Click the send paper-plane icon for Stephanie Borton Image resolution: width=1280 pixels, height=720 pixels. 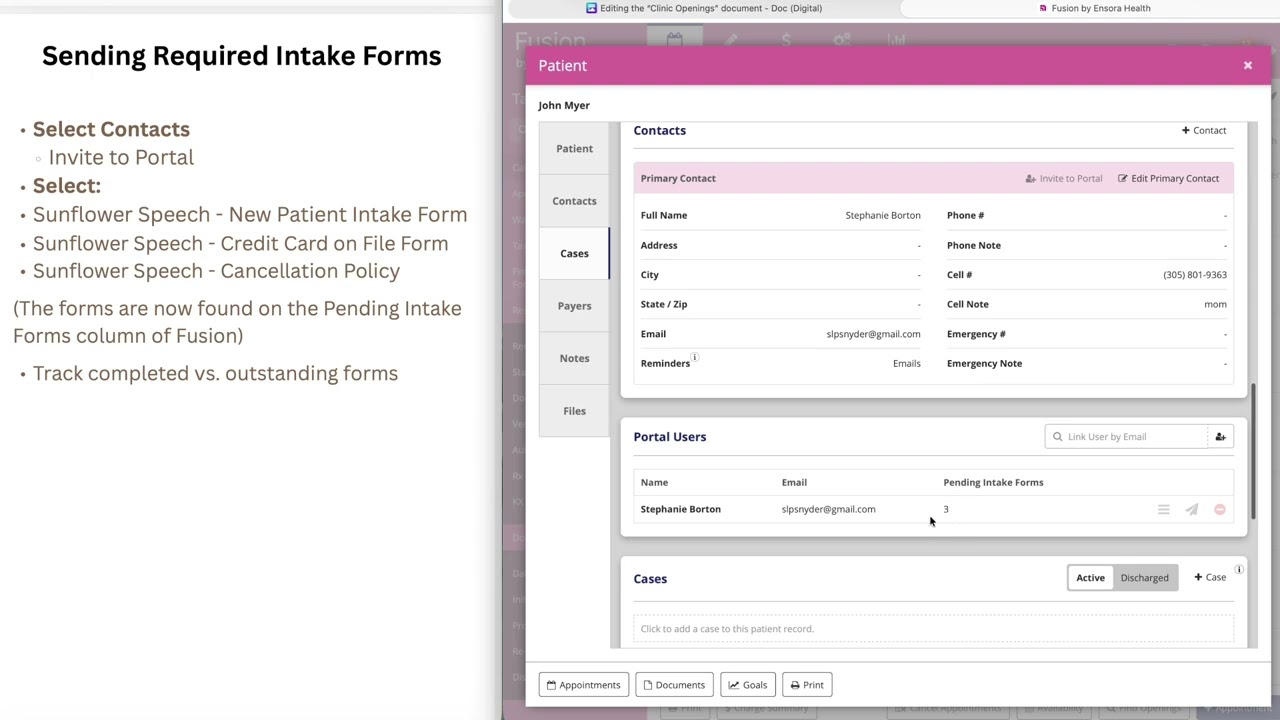tap(1191, 510)
